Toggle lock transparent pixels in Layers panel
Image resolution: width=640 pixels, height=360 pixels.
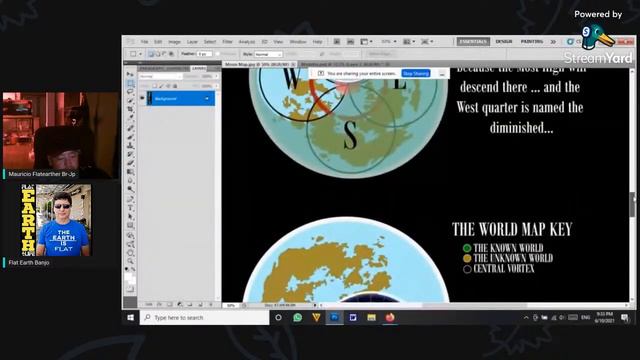pyautogui.click(x=155, y=86)
